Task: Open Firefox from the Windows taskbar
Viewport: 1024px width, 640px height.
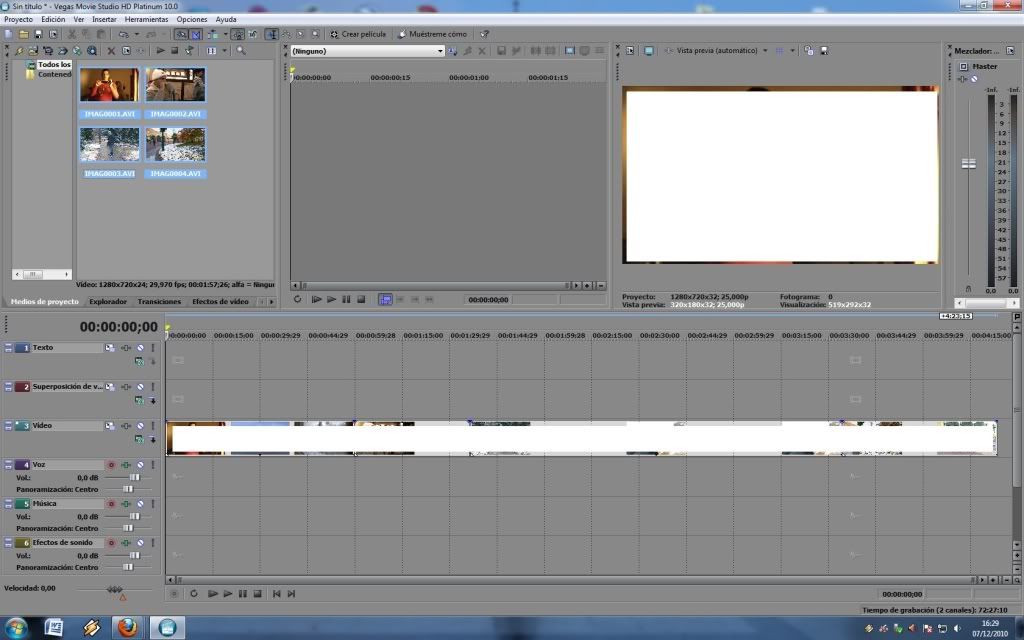Action: point(127,628)
